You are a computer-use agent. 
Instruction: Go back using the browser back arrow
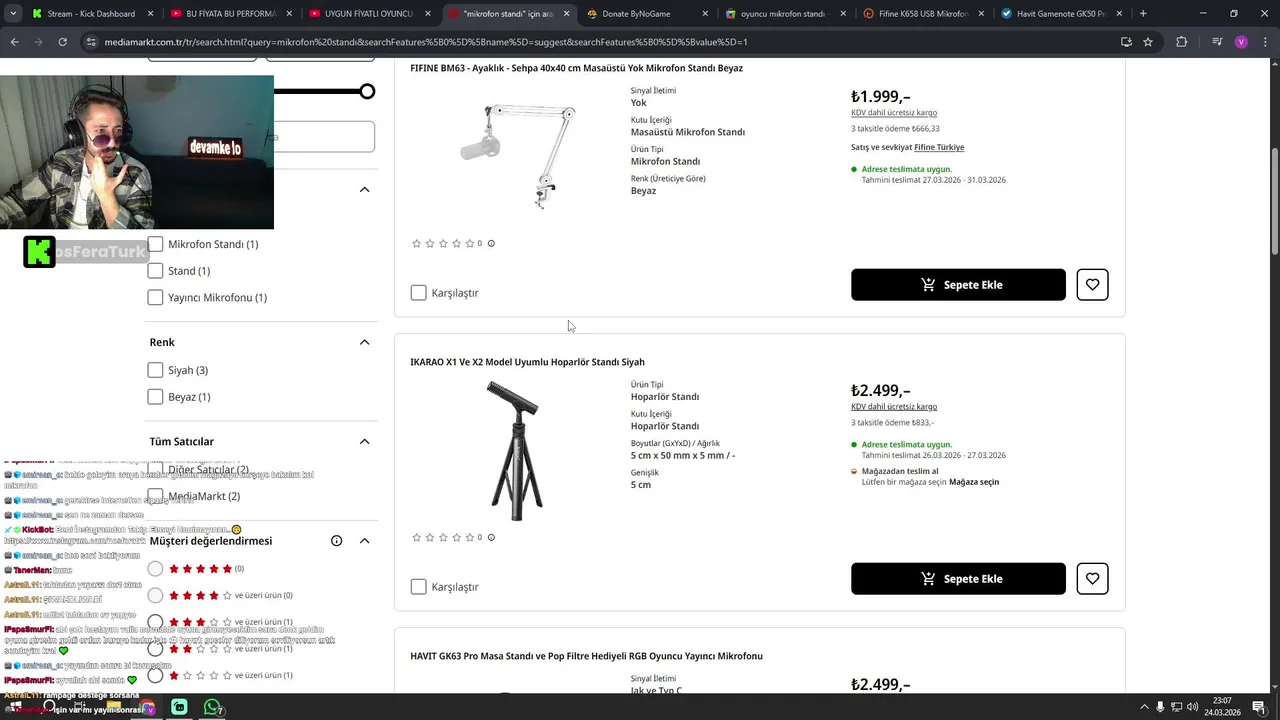pyautogui.click(x=14, y=42)
